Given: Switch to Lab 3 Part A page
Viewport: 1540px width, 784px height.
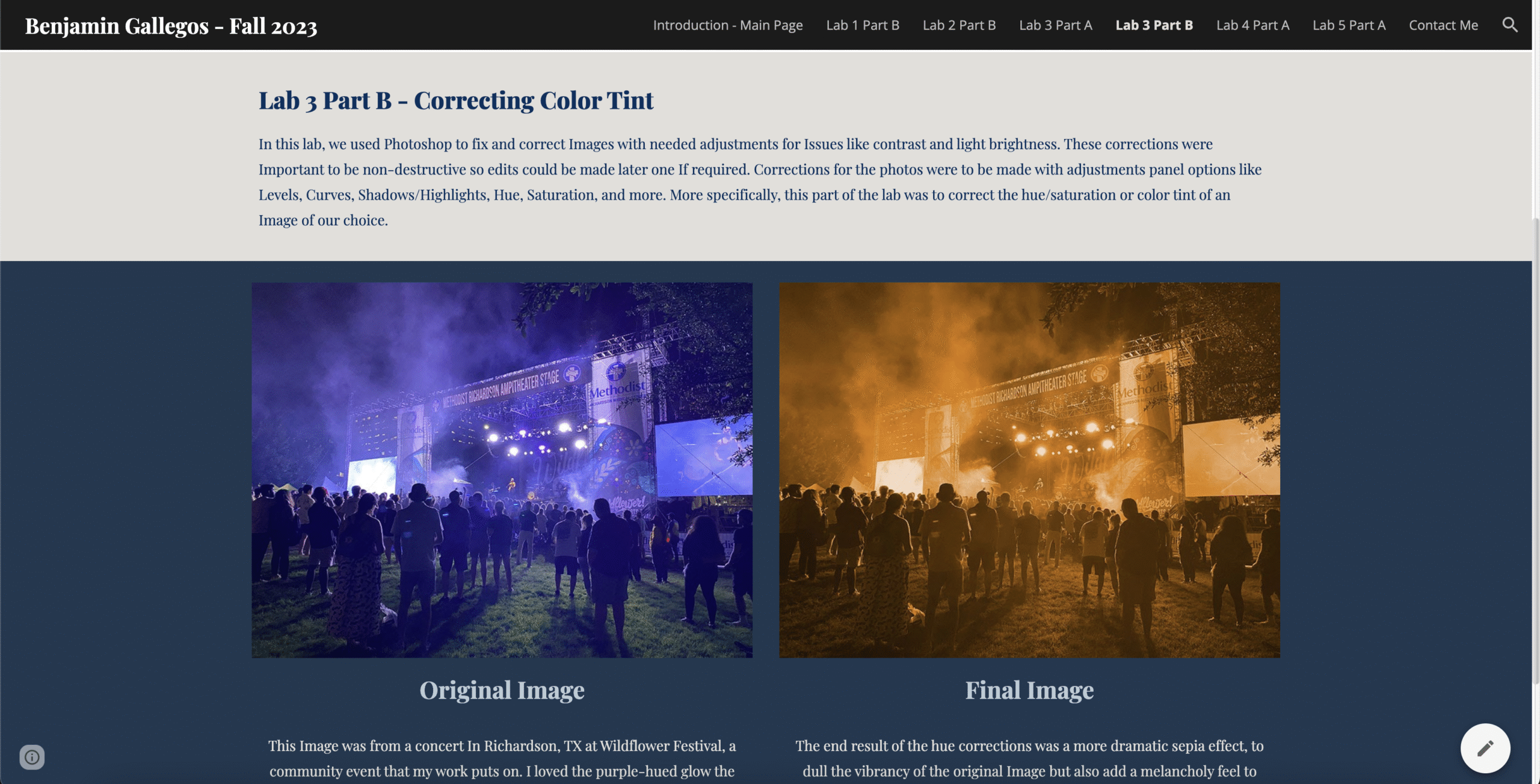Looking at the screenshot, I should (x=1055, y=25).
